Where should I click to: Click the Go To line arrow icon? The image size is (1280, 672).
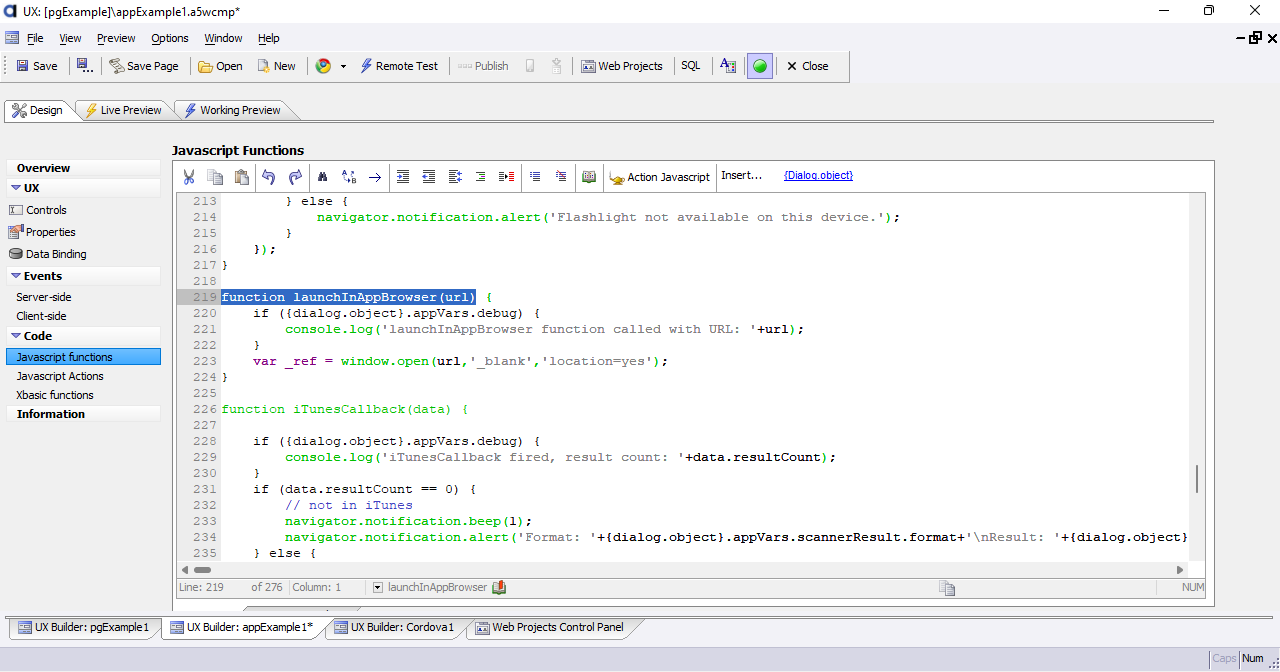click(x=375, y=177)
